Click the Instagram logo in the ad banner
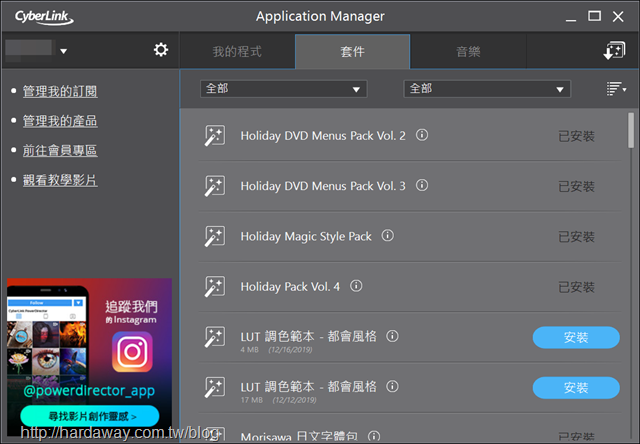This screenshot has height=444, width=640. coord(133,351)
